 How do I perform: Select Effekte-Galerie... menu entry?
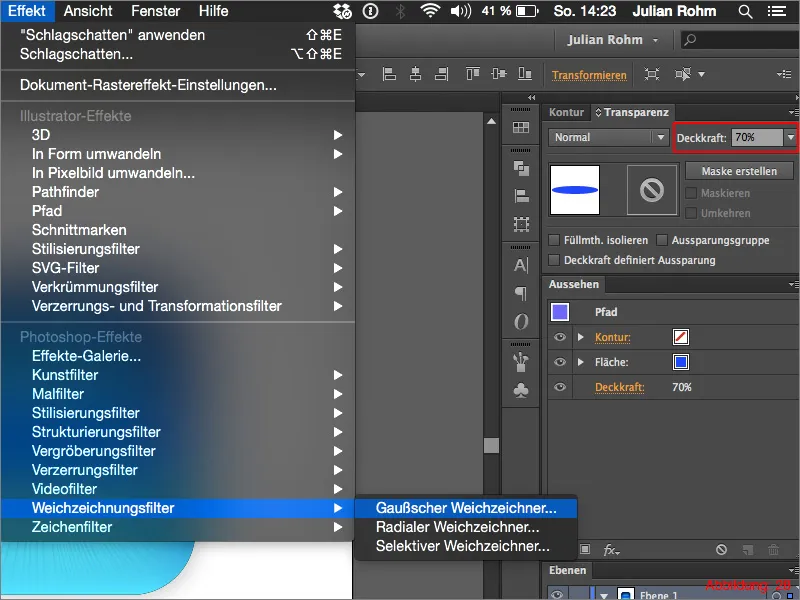pos(178,356)
